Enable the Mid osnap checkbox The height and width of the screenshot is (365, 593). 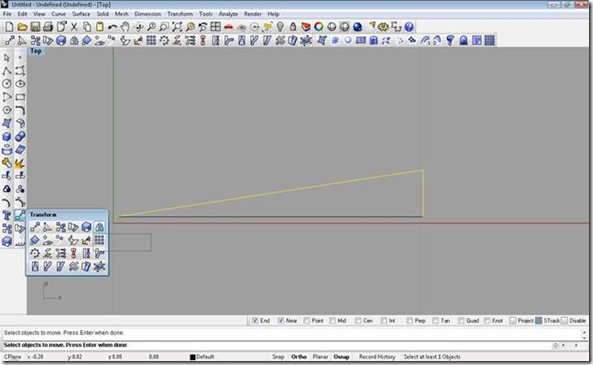(x=332, y=321)
